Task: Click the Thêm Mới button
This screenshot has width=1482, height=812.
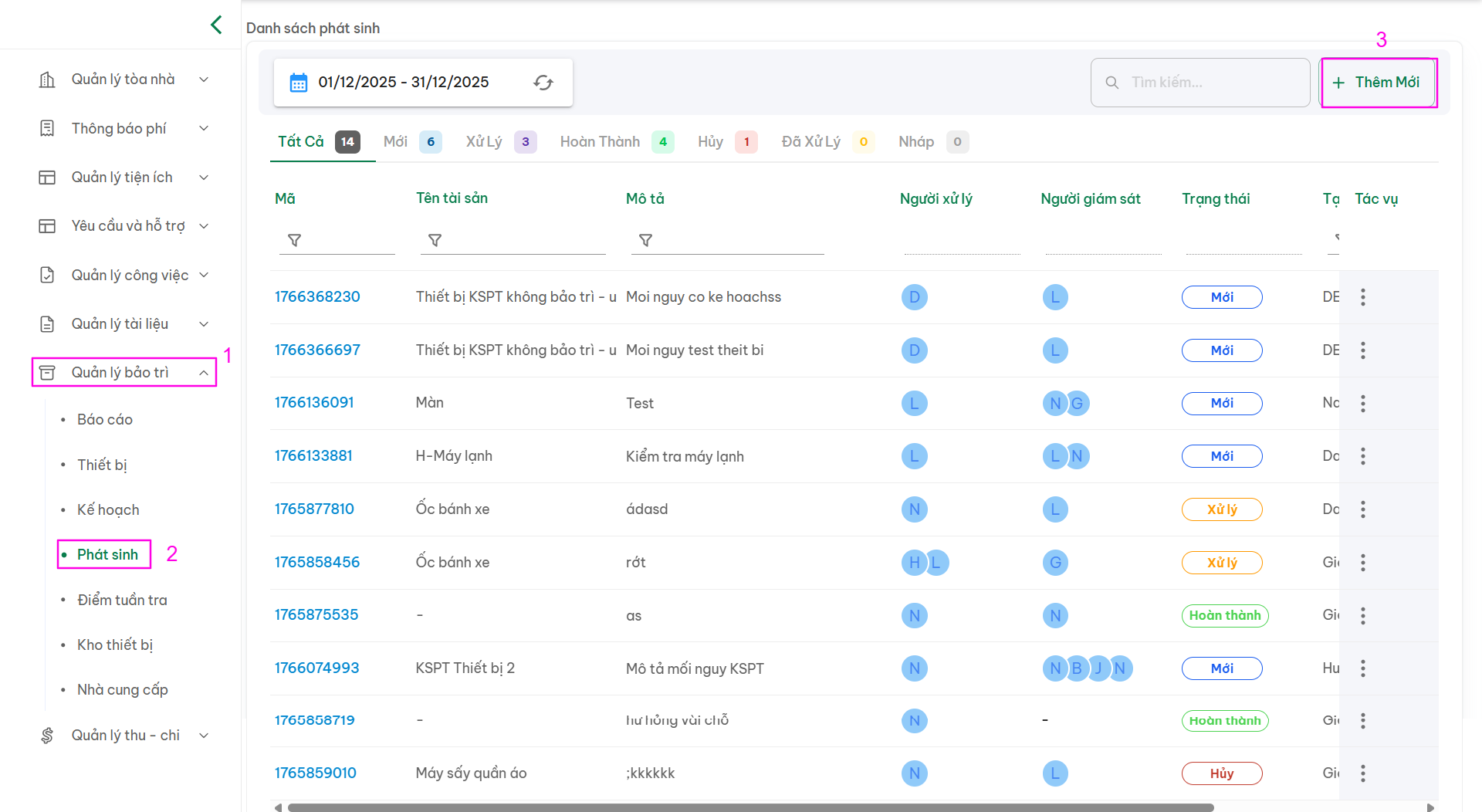Action: tap(1378, 83)
